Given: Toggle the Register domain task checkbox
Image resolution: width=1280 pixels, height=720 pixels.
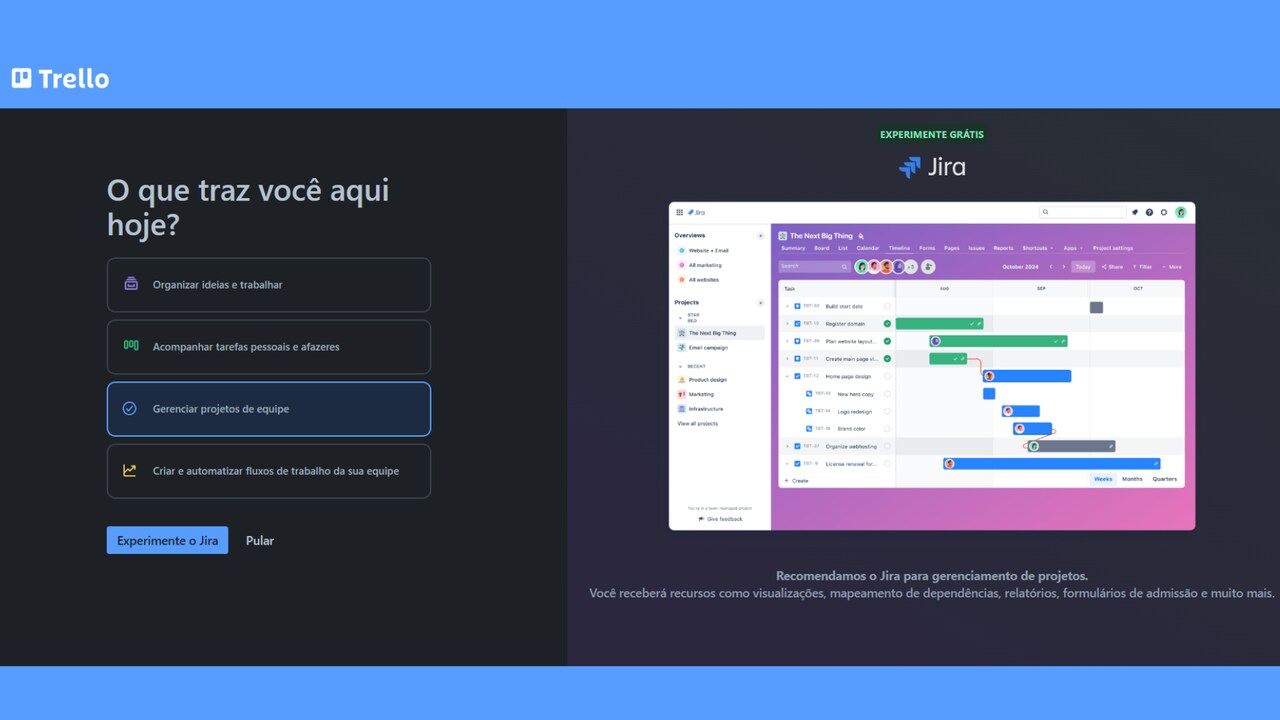Looking at the screenshot, I should (x=796, y=324).
